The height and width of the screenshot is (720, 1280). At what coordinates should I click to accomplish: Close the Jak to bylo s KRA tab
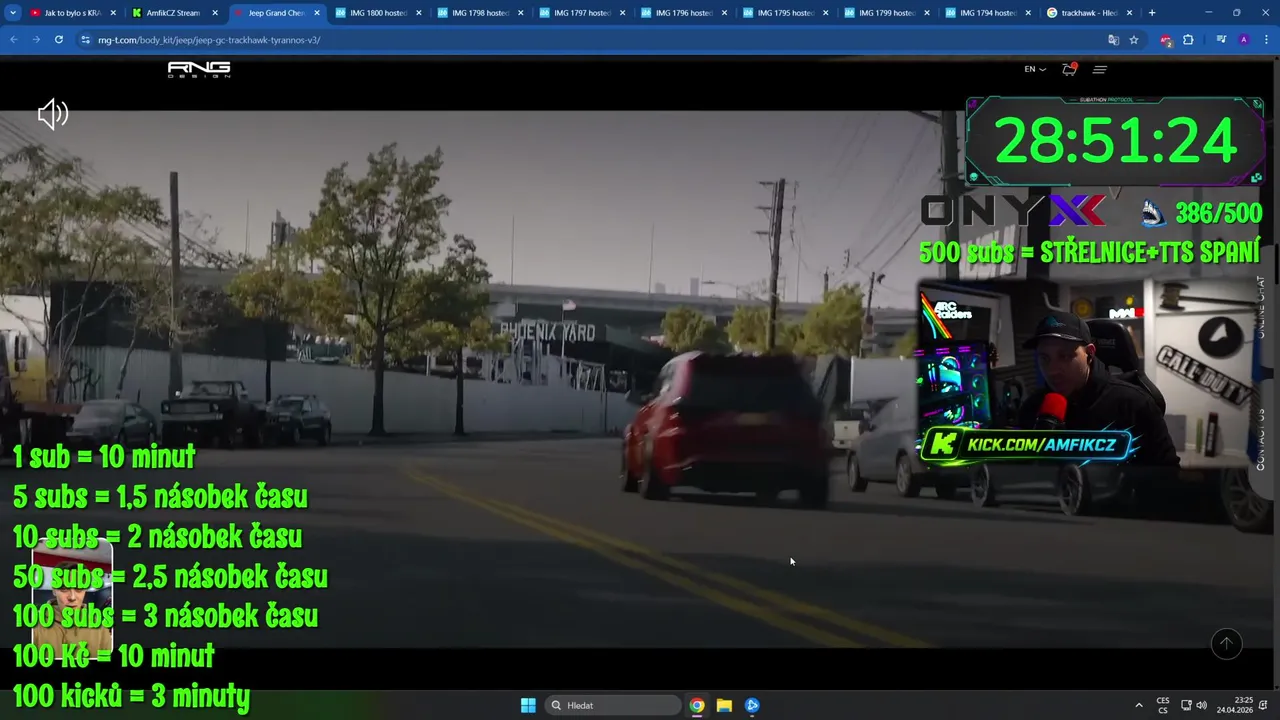pos(113,13)
